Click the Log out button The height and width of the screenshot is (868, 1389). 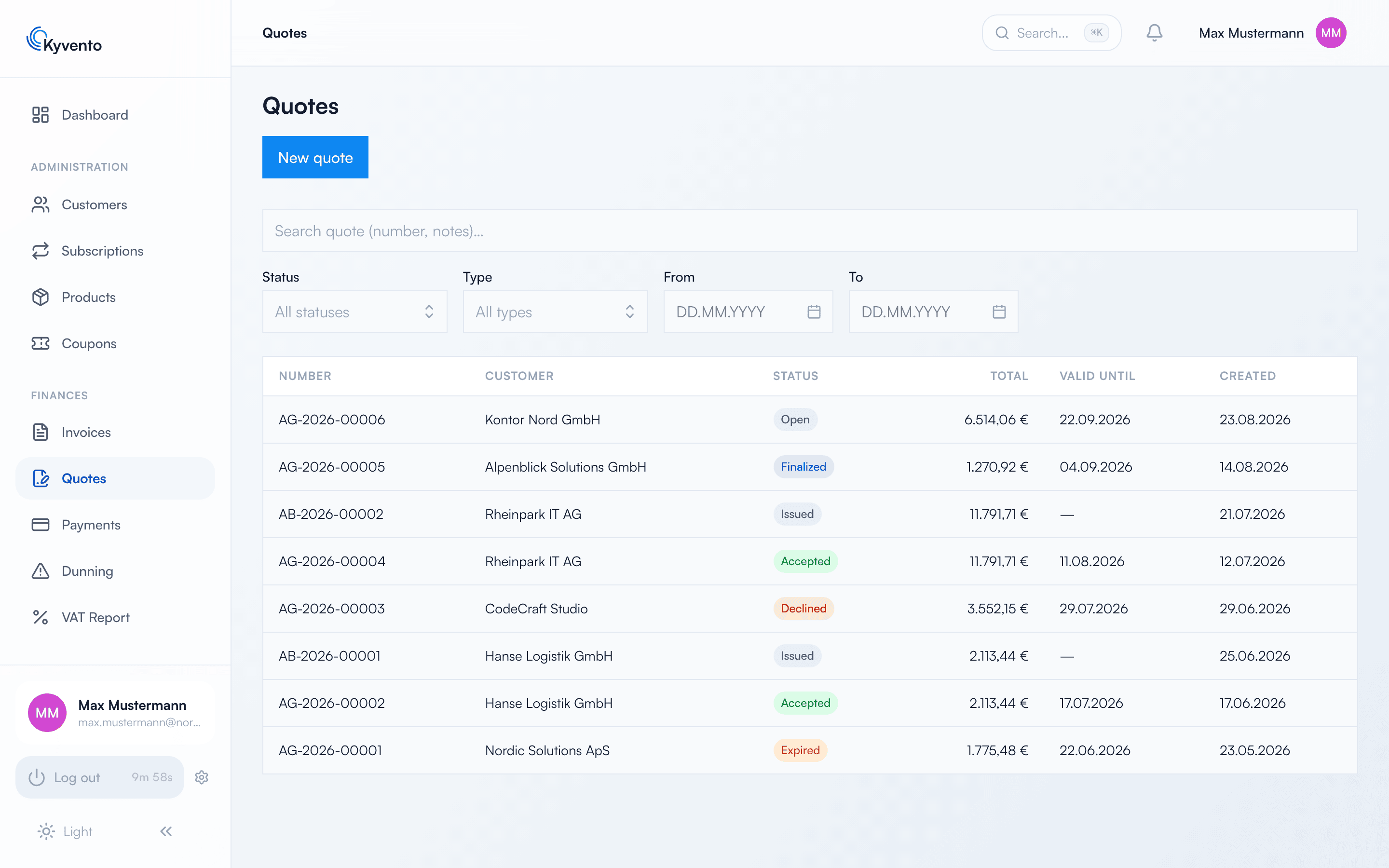(100, 777)
